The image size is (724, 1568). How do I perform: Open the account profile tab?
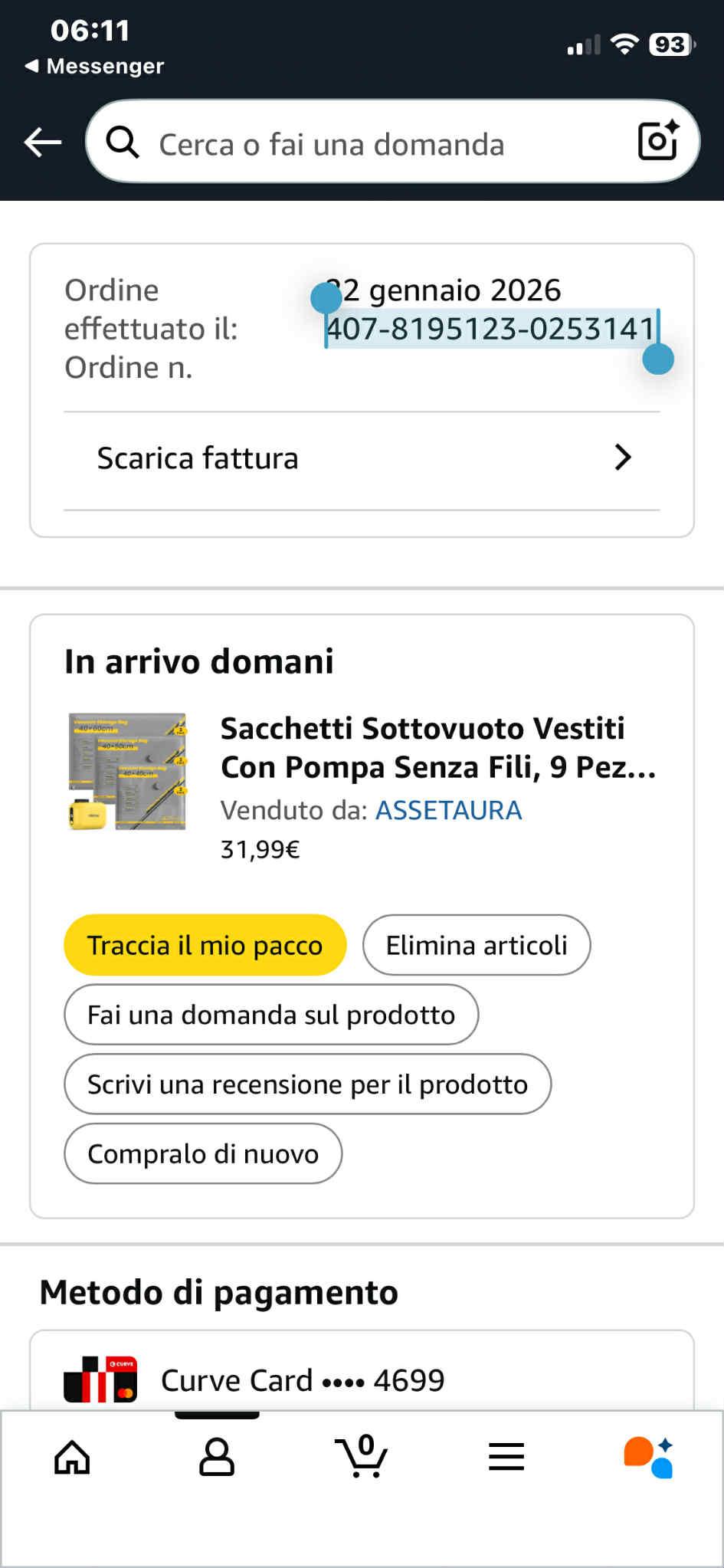(x=217, y=1456)
